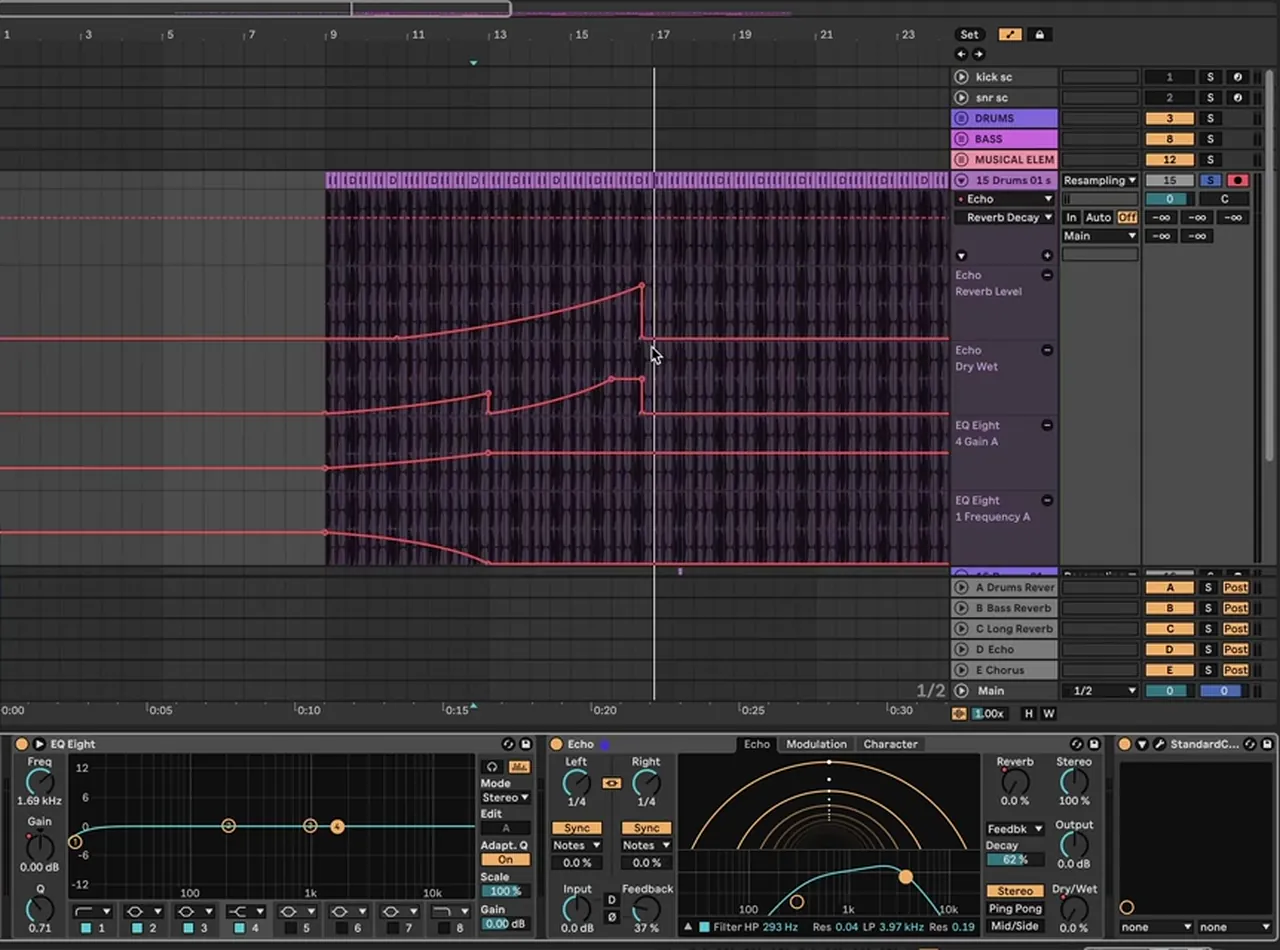Viewport: 1280px width, 950px height.
Task: Toggle the Echo device activator
Action: pyautogui.click(x=556, y=744)
